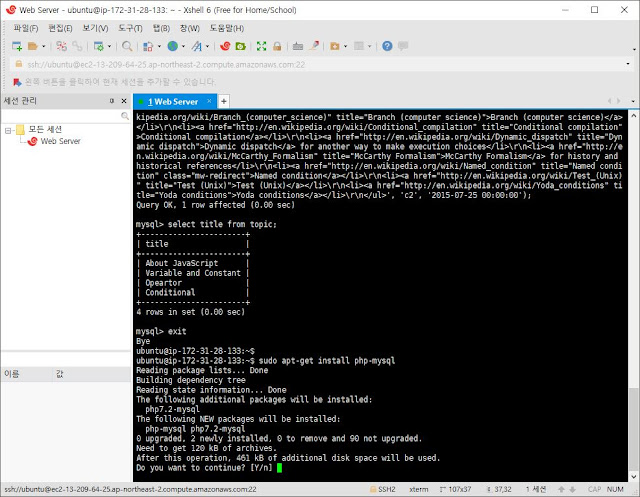Toggle full screen mode icon
This screenshot has width=640, height=497.
coord(261,46)
